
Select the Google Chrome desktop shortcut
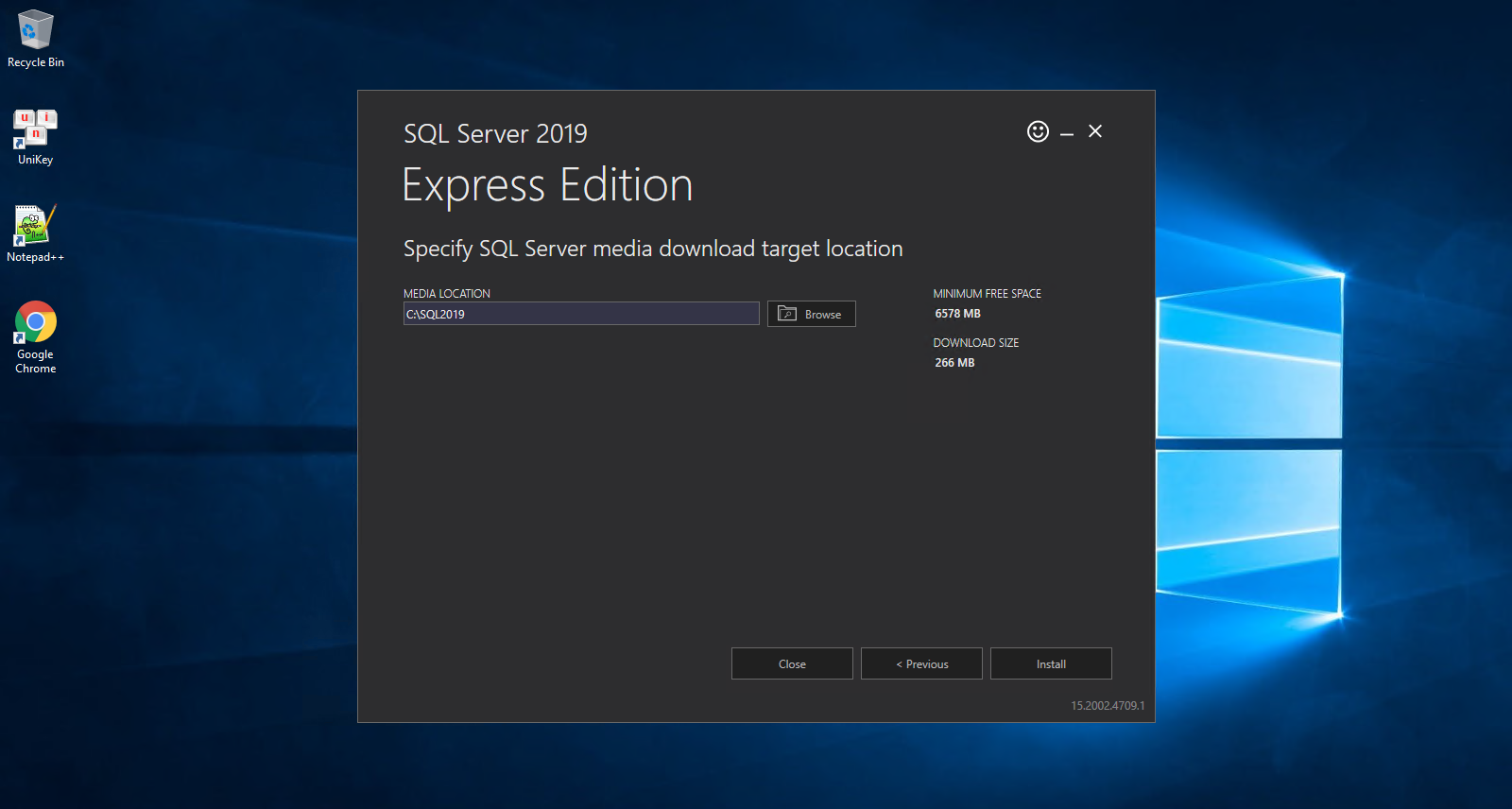(x=35, y=336)
